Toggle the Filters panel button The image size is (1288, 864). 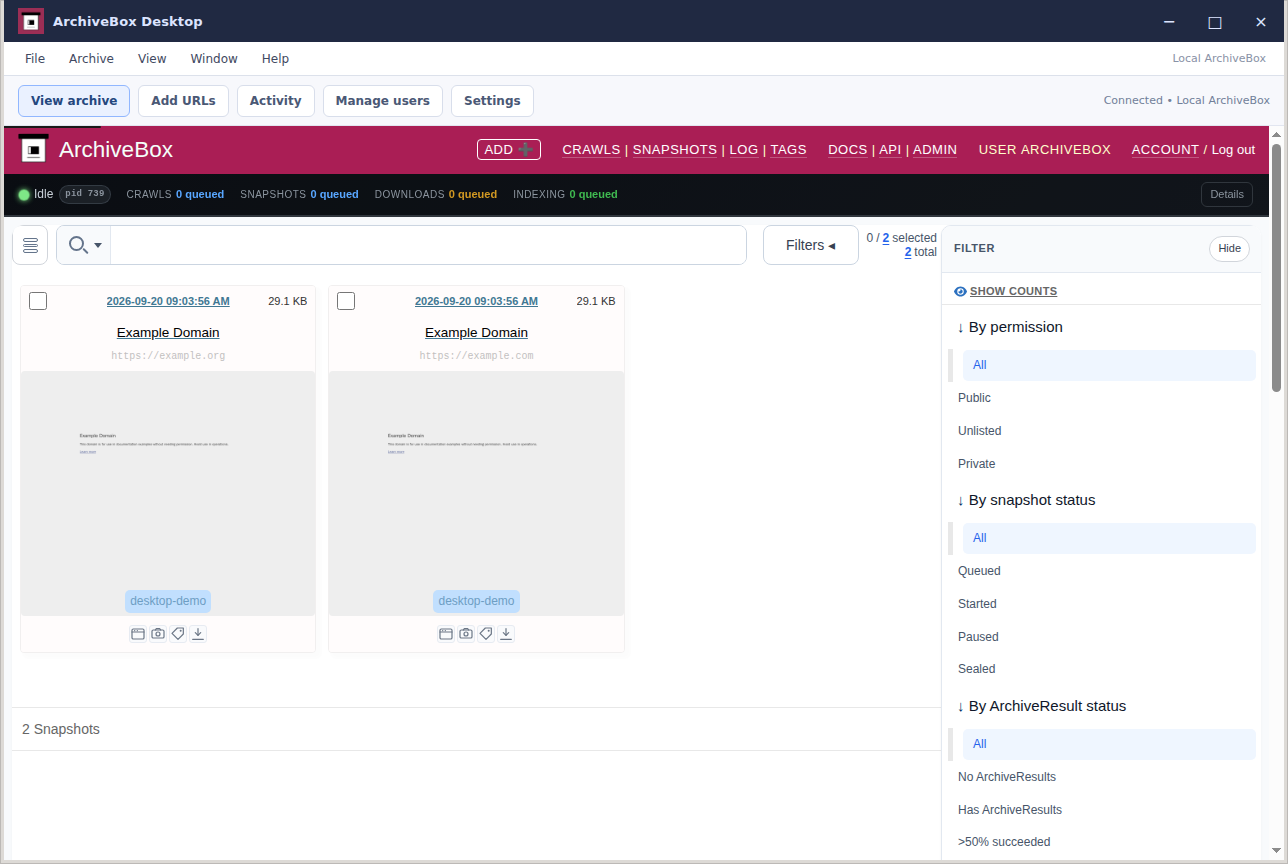[811, 245]
